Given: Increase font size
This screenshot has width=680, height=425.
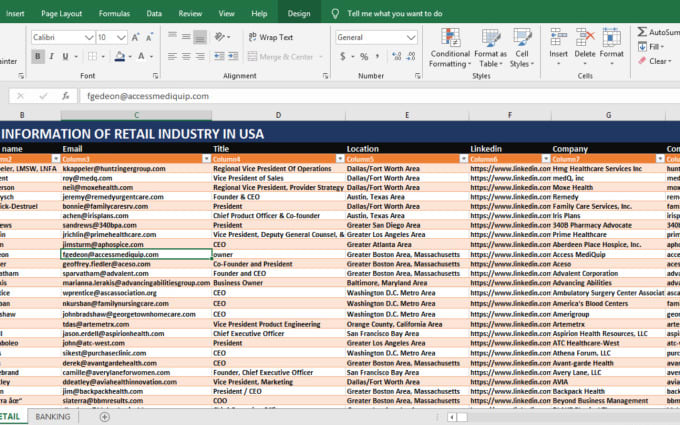Looking at the screenshot, I should [135, 37].
